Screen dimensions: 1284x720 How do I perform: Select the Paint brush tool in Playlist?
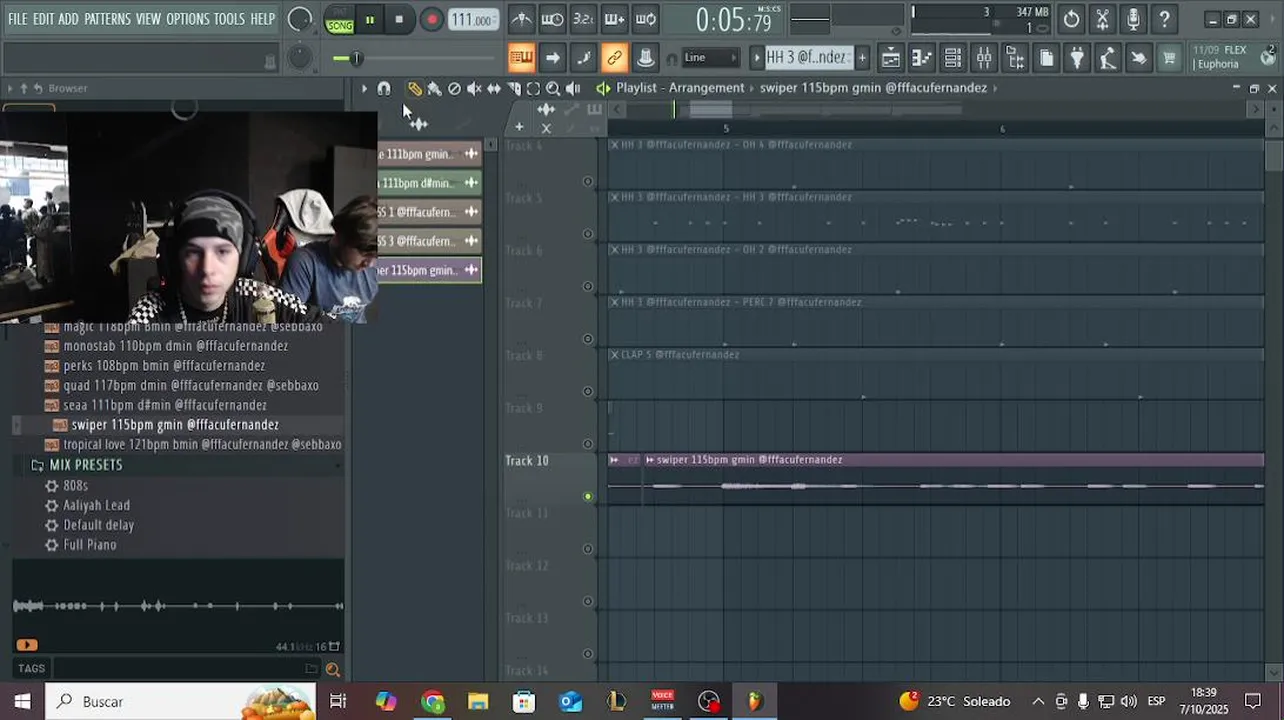point(434,89)
